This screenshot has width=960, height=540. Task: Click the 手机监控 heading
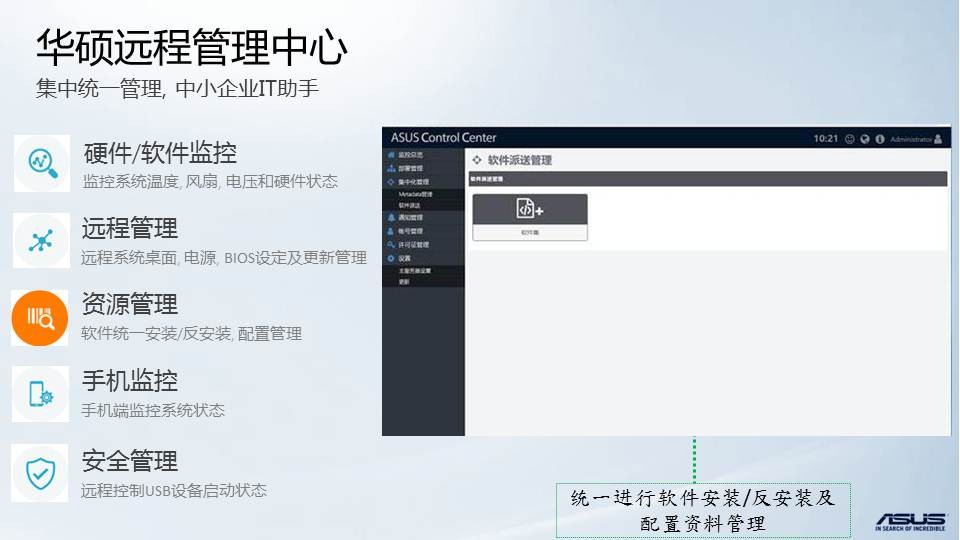pyautogui.click(x=130, y=381)
